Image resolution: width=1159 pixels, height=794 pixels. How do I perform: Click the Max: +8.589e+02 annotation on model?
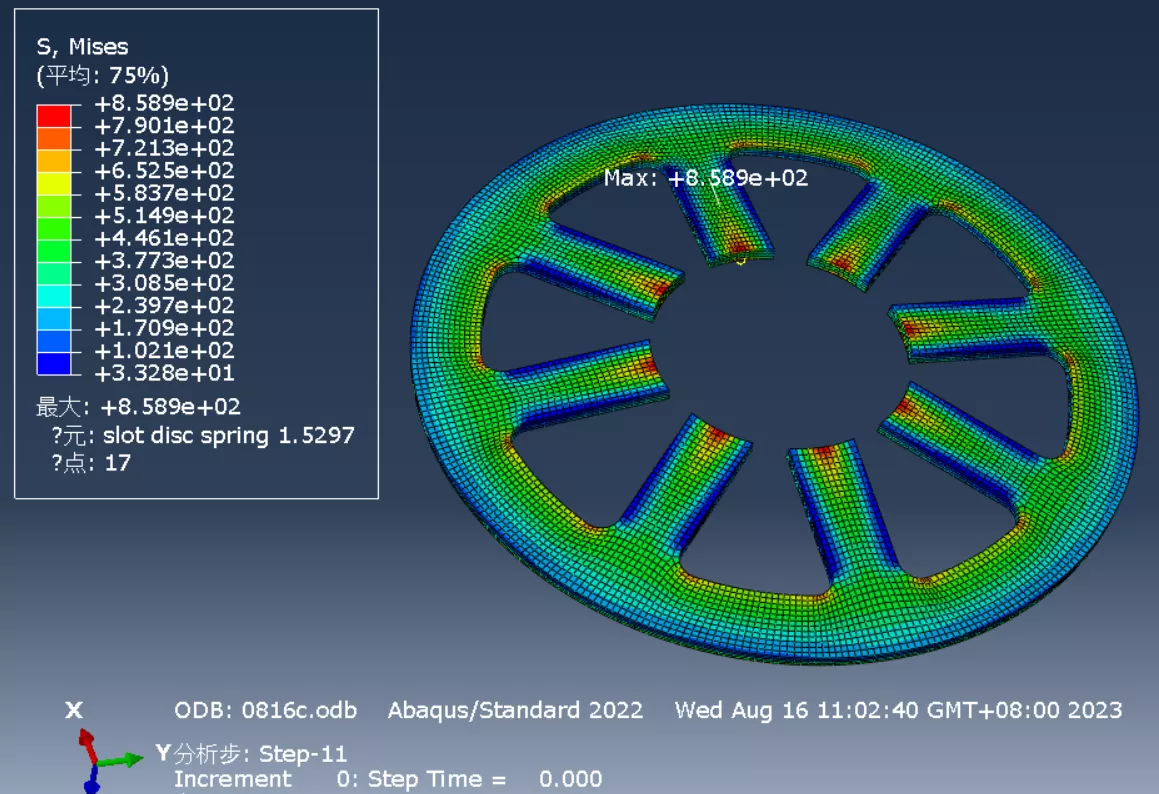pos(706,178)
